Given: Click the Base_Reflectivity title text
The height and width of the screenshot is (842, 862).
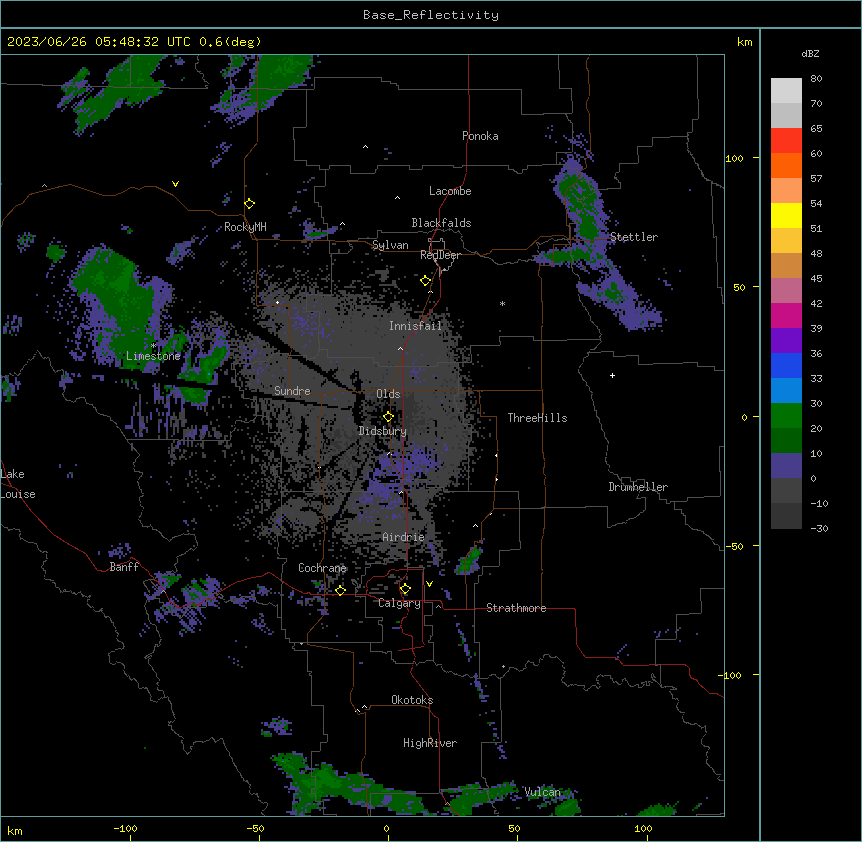Looking at the screenshot, I should point(431,15).
